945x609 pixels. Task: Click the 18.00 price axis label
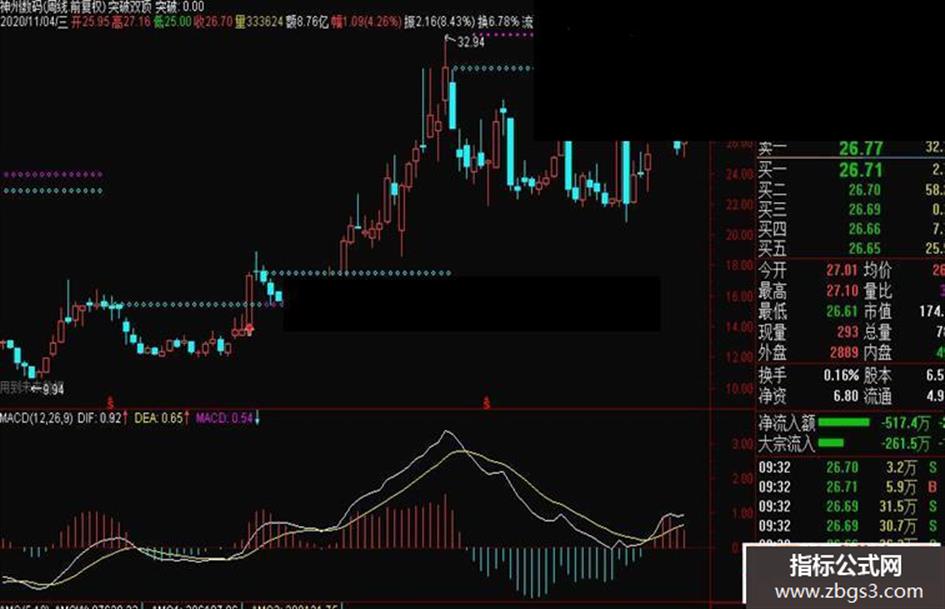[739, 265]
